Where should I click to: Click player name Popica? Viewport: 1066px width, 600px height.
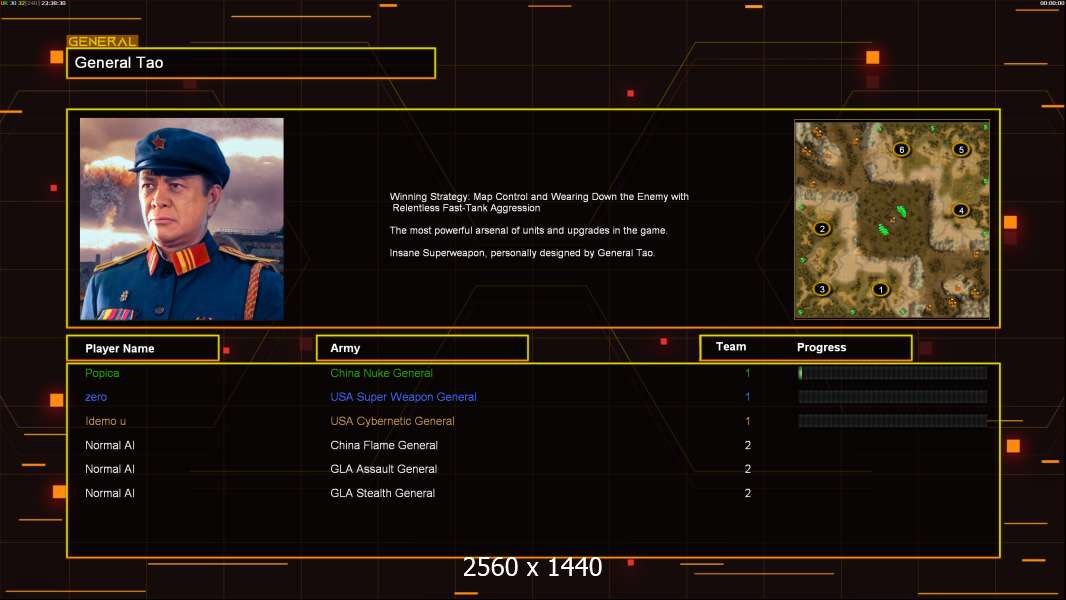pyautogui.click(x=102, y=373)
